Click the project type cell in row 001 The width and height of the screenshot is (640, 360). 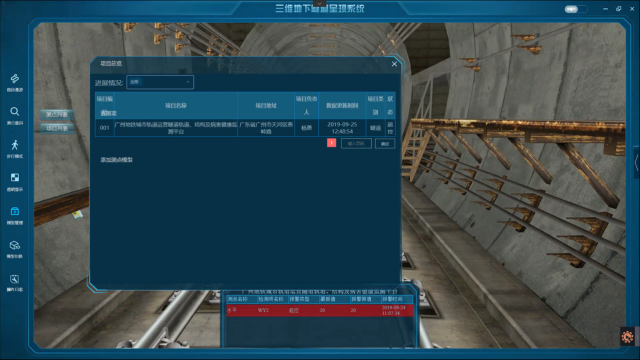376,128
